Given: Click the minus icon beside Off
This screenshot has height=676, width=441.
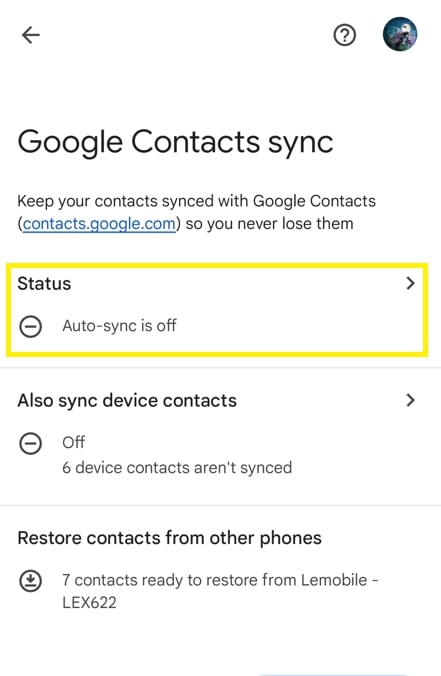Looking at the screenshot, I should [x=31, y=443].
